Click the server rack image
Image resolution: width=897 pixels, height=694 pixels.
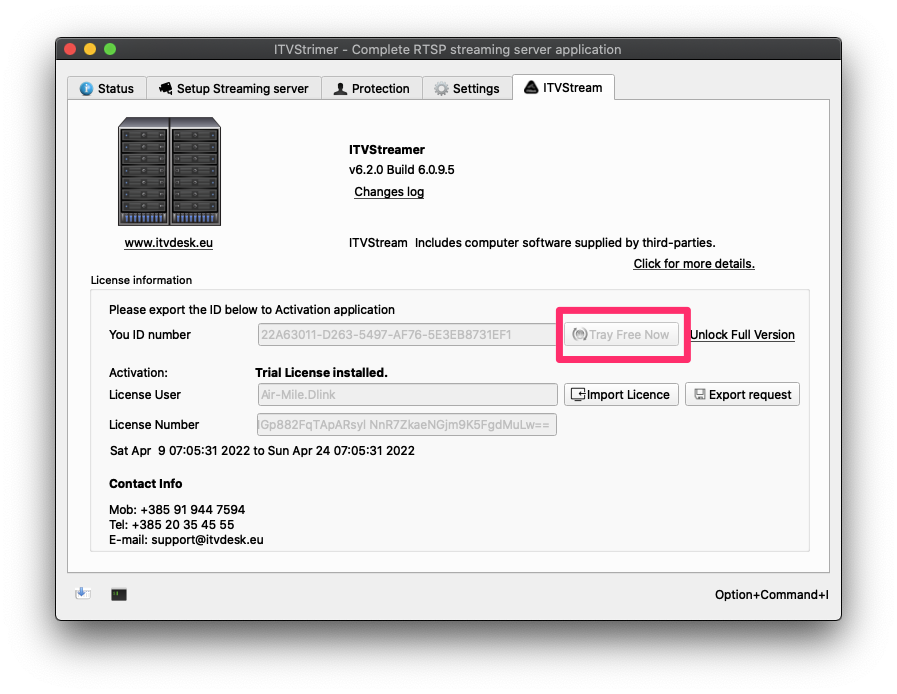coord(169,171)
